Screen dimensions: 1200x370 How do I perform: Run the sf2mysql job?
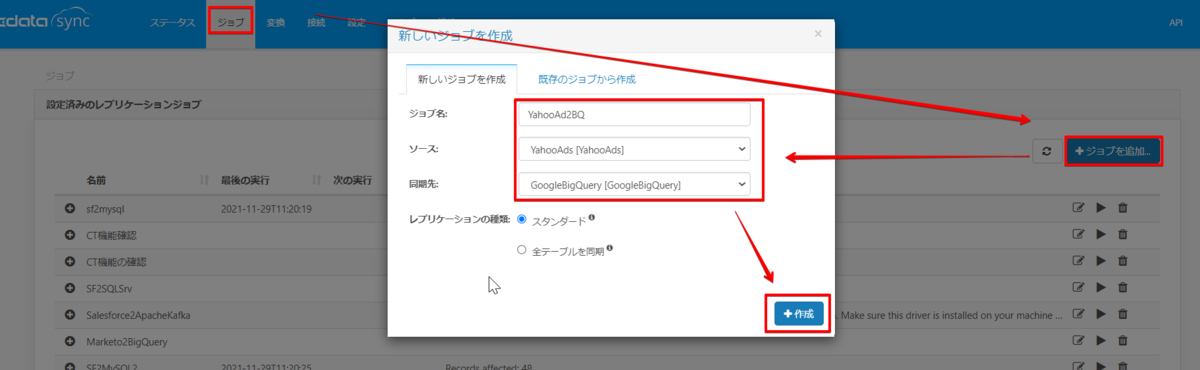1101,208
